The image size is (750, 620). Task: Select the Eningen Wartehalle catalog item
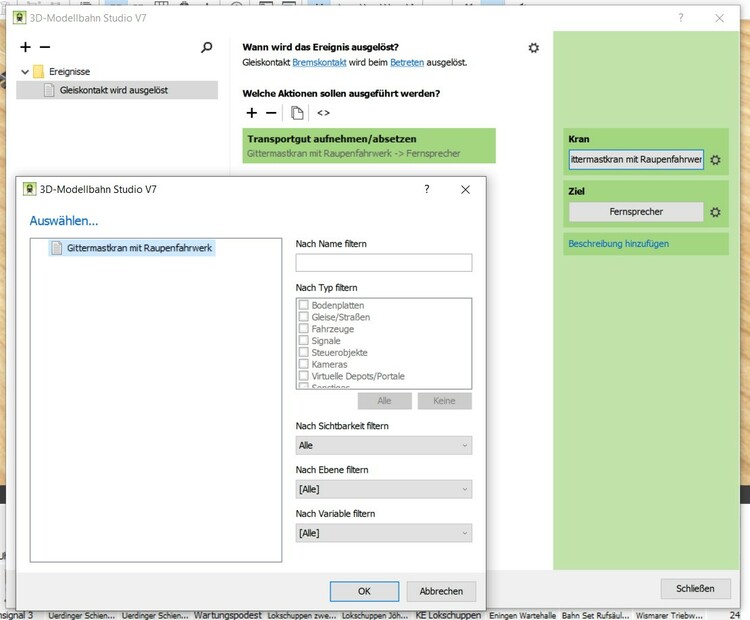click(522, 615)
